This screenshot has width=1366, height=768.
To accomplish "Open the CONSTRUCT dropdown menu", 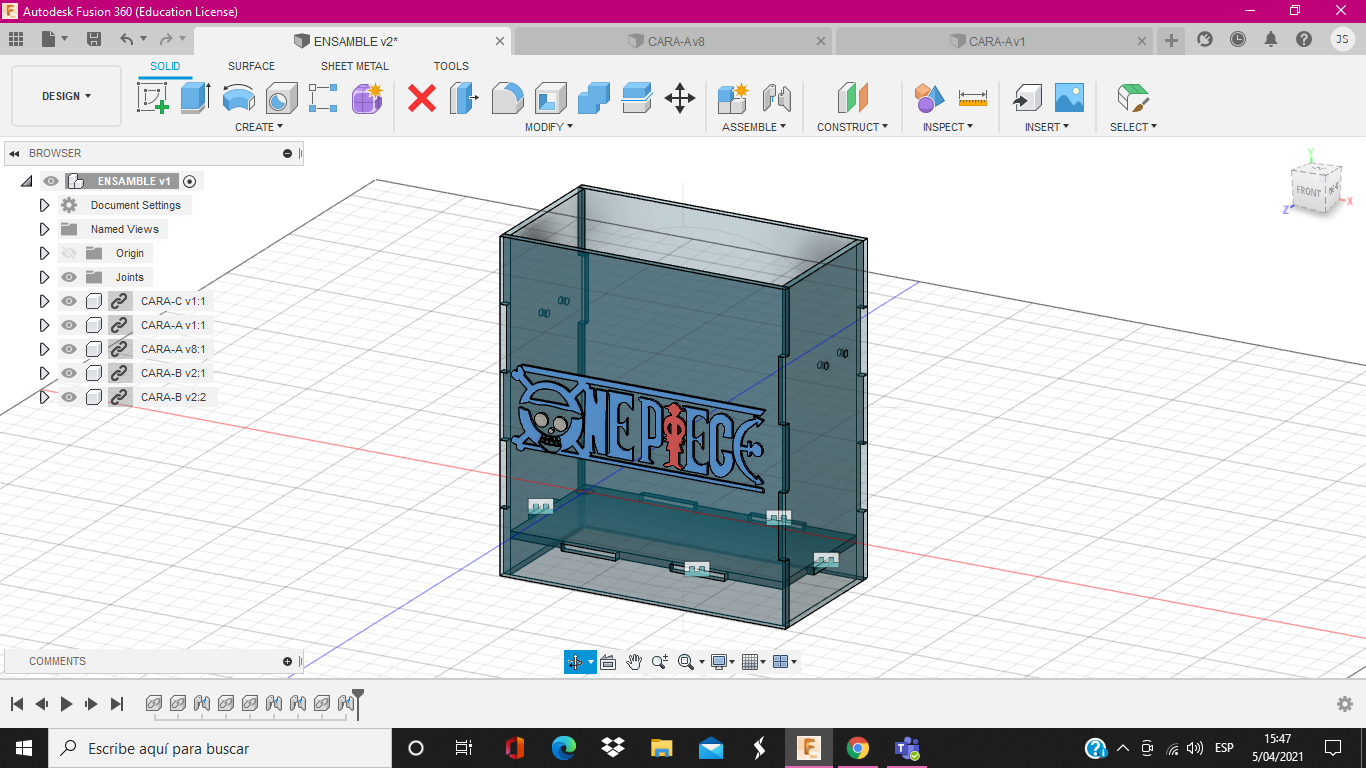I will pyautogui.click(x=852, y=127).
